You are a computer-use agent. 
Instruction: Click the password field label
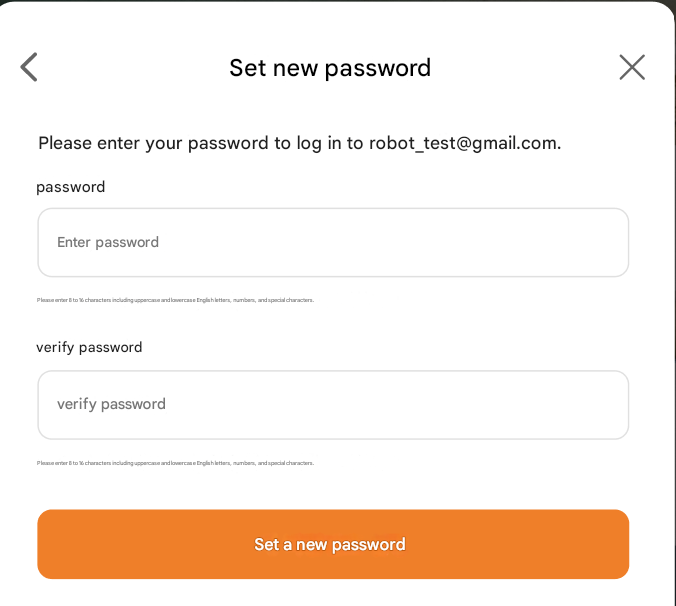click(70, 187)
